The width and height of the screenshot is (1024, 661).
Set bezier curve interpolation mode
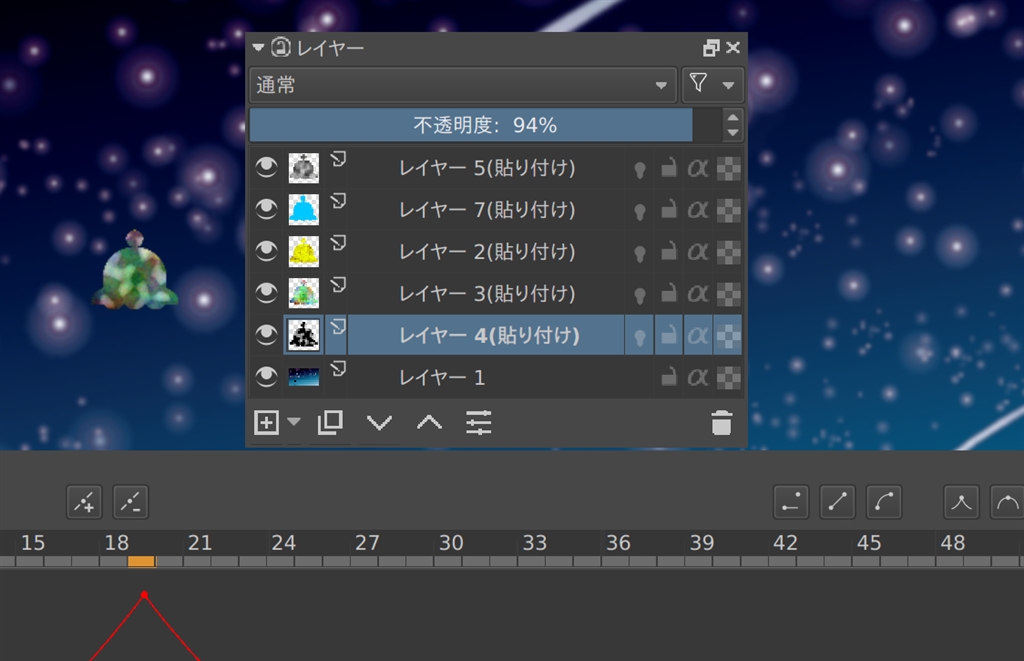point(884,502)
